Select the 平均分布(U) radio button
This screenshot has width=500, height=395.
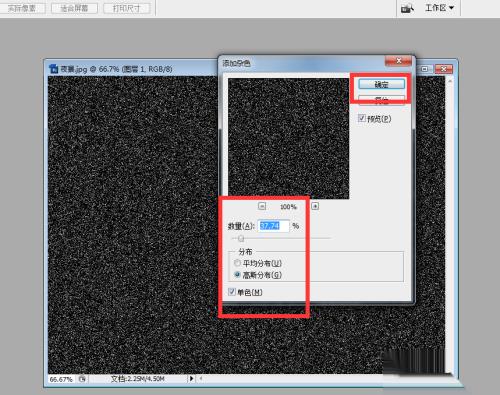(237, 263)
